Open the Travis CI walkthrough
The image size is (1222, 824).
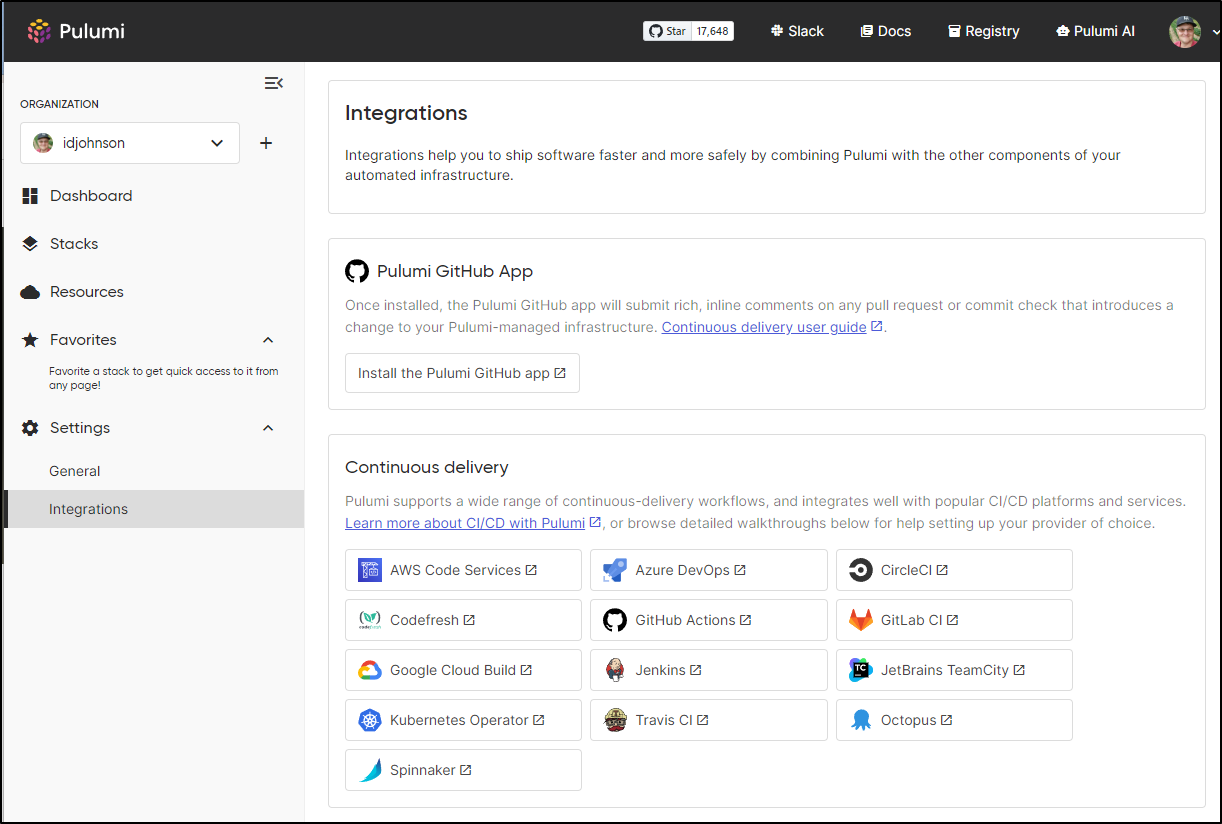pos(709,720)
